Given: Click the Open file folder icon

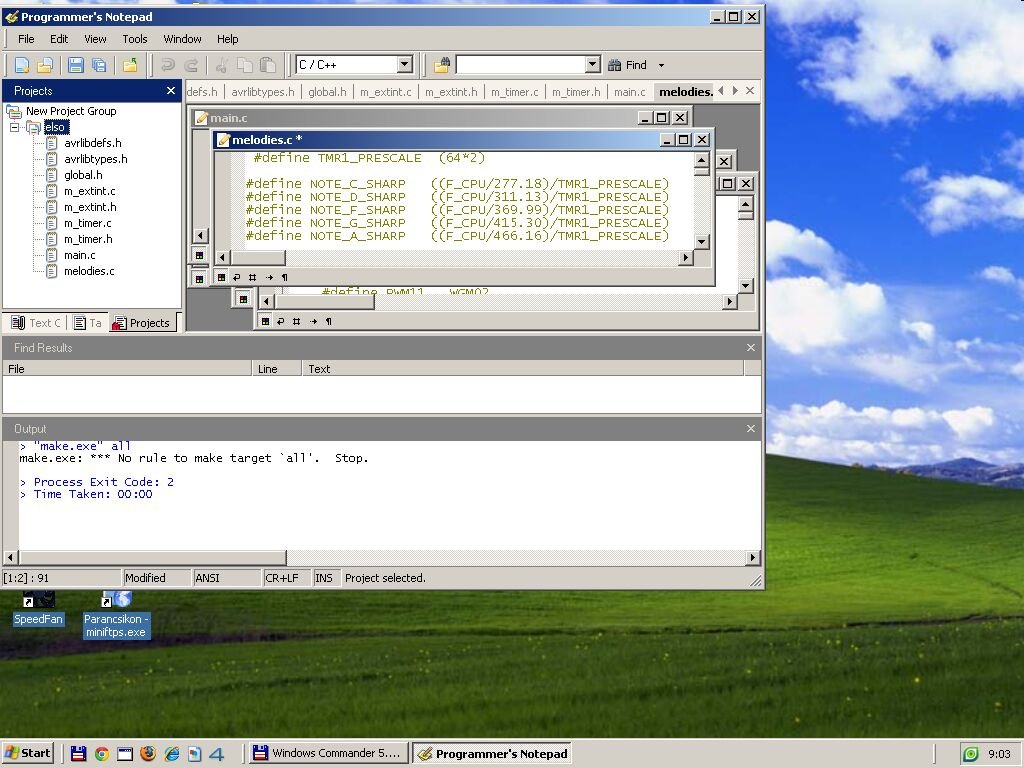Looking at the screenshot, I should pos(45,65).
